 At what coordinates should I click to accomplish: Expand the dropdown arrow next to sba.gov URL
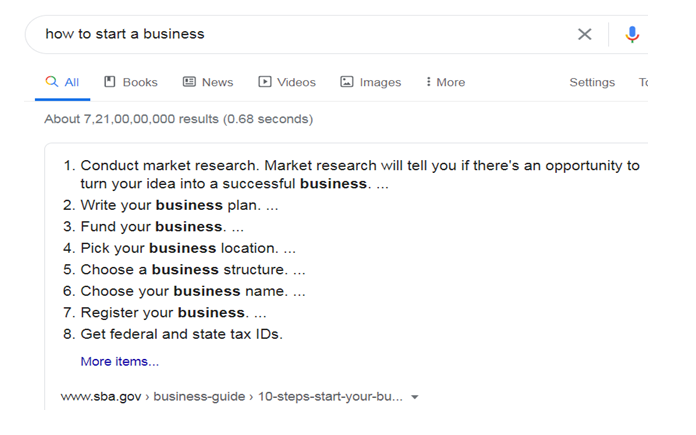(x=415, y=397)
